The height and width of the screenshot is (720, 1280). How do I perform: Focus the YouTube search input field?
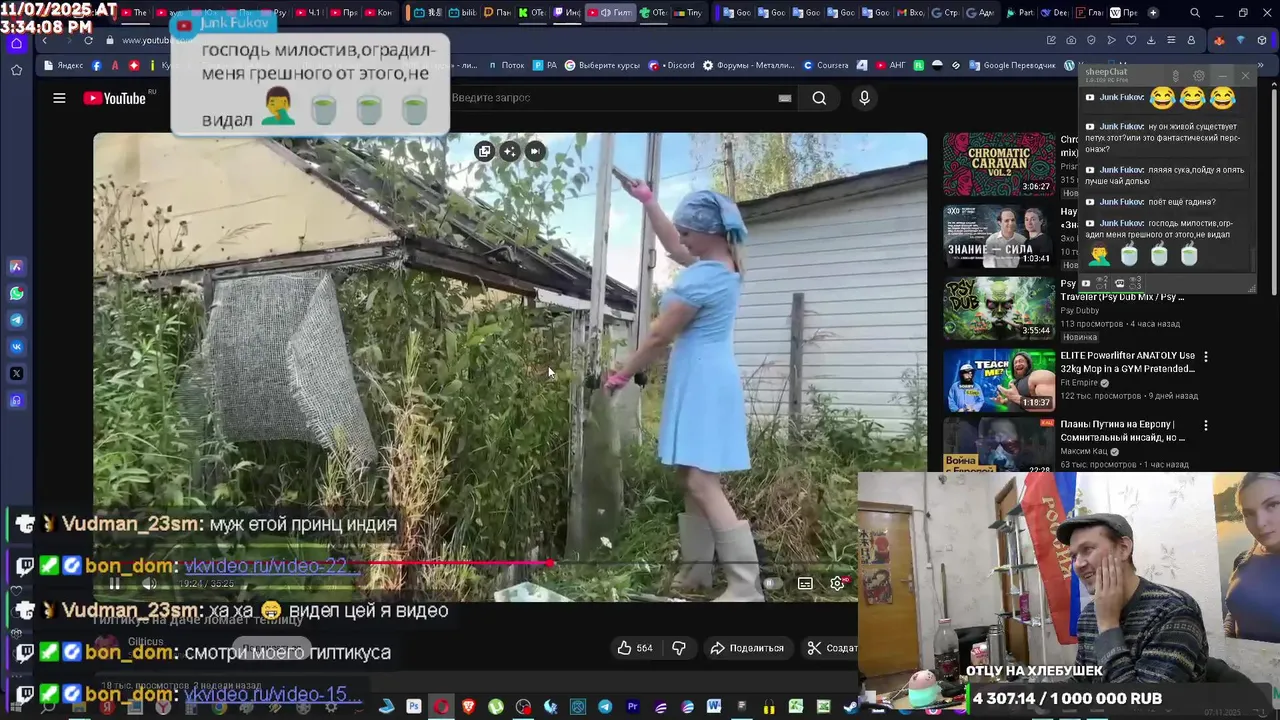[610, 98]
